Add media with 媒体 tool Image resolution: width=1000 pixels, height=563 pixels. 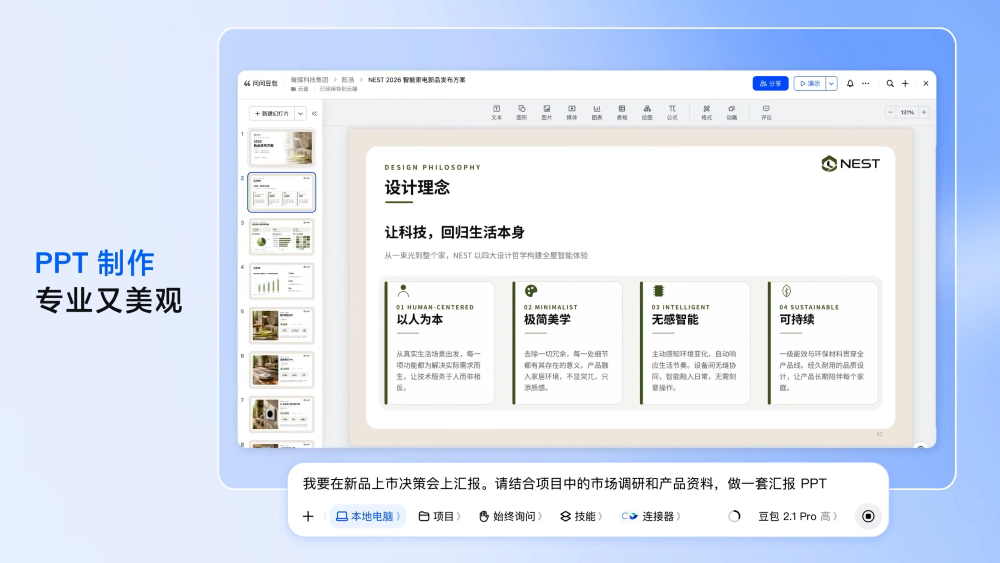tap(572, 112)
